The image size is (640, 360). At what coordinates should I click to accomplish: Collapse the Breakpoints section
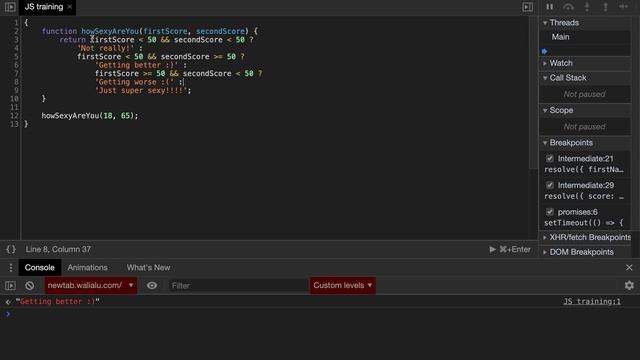pos(585,143)
